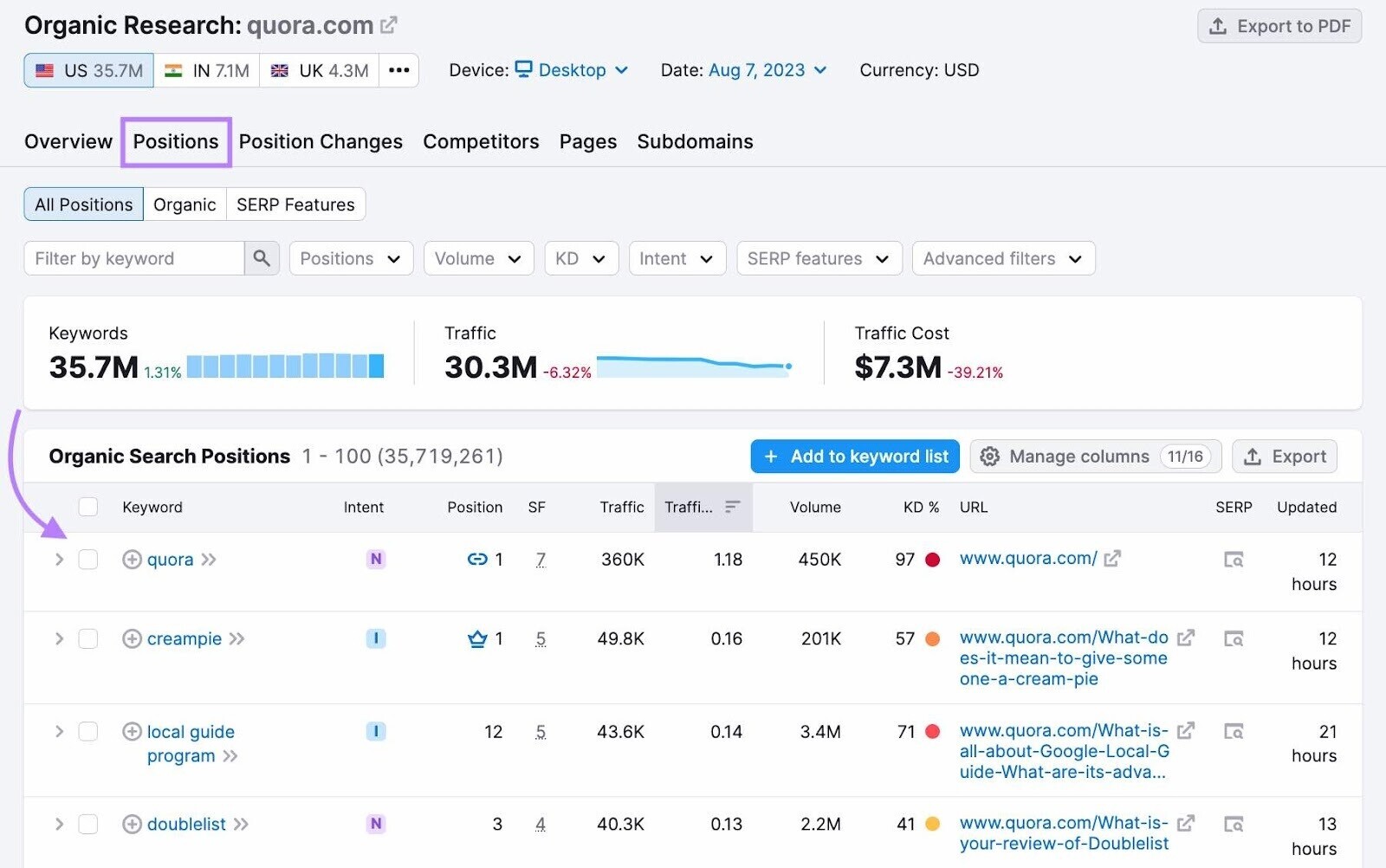View SERP snapshot for doublelist row
This screenshot has height=868, width=1386.
point(1234,824)
